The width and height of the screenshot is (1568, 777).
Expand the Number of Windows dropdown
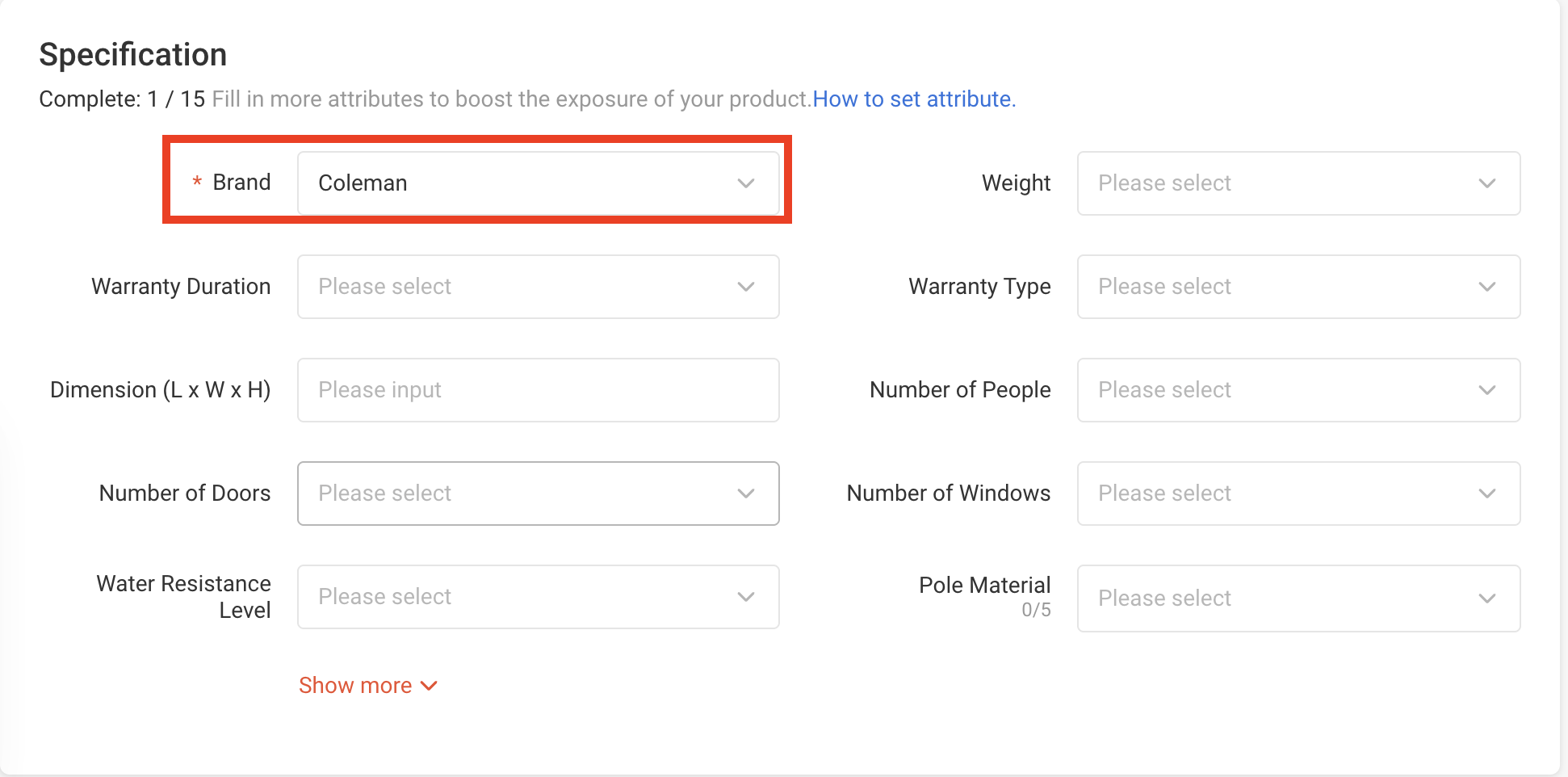(x=1284, y=493)
